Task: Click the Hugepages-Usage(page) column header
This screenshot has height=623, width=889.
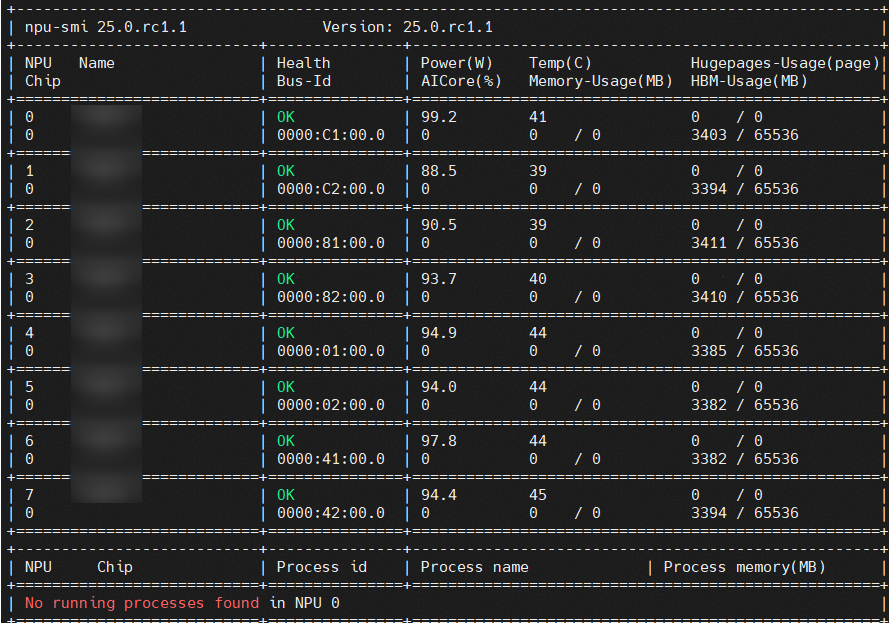Action: [785, 63]
